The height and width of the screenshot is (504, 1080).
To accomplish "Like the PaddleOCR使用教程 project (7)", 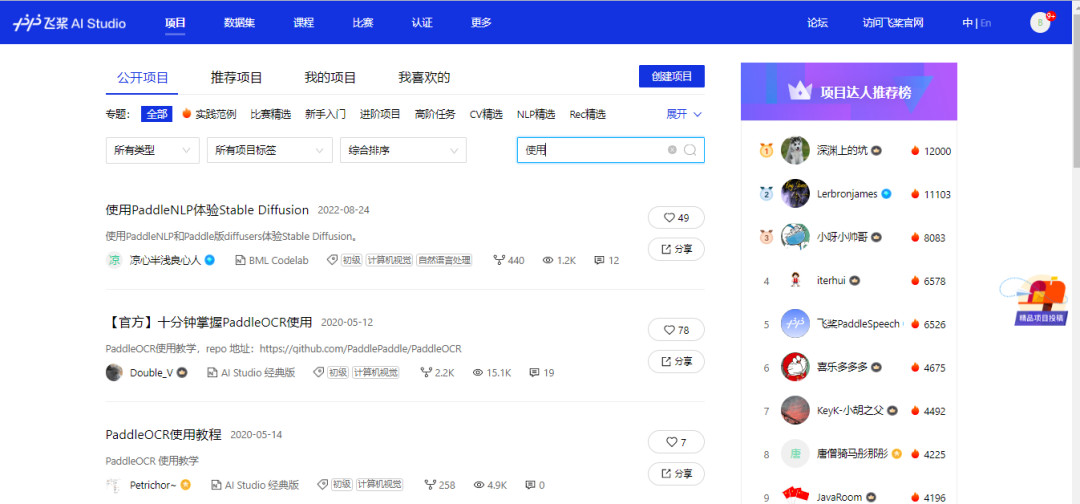I will [x=676, y=442].
